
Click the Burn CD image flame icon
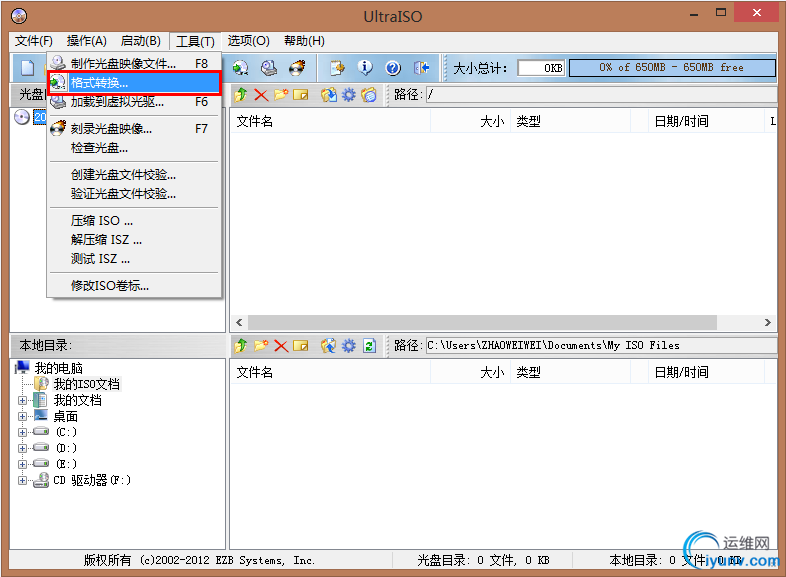(297, 68)
